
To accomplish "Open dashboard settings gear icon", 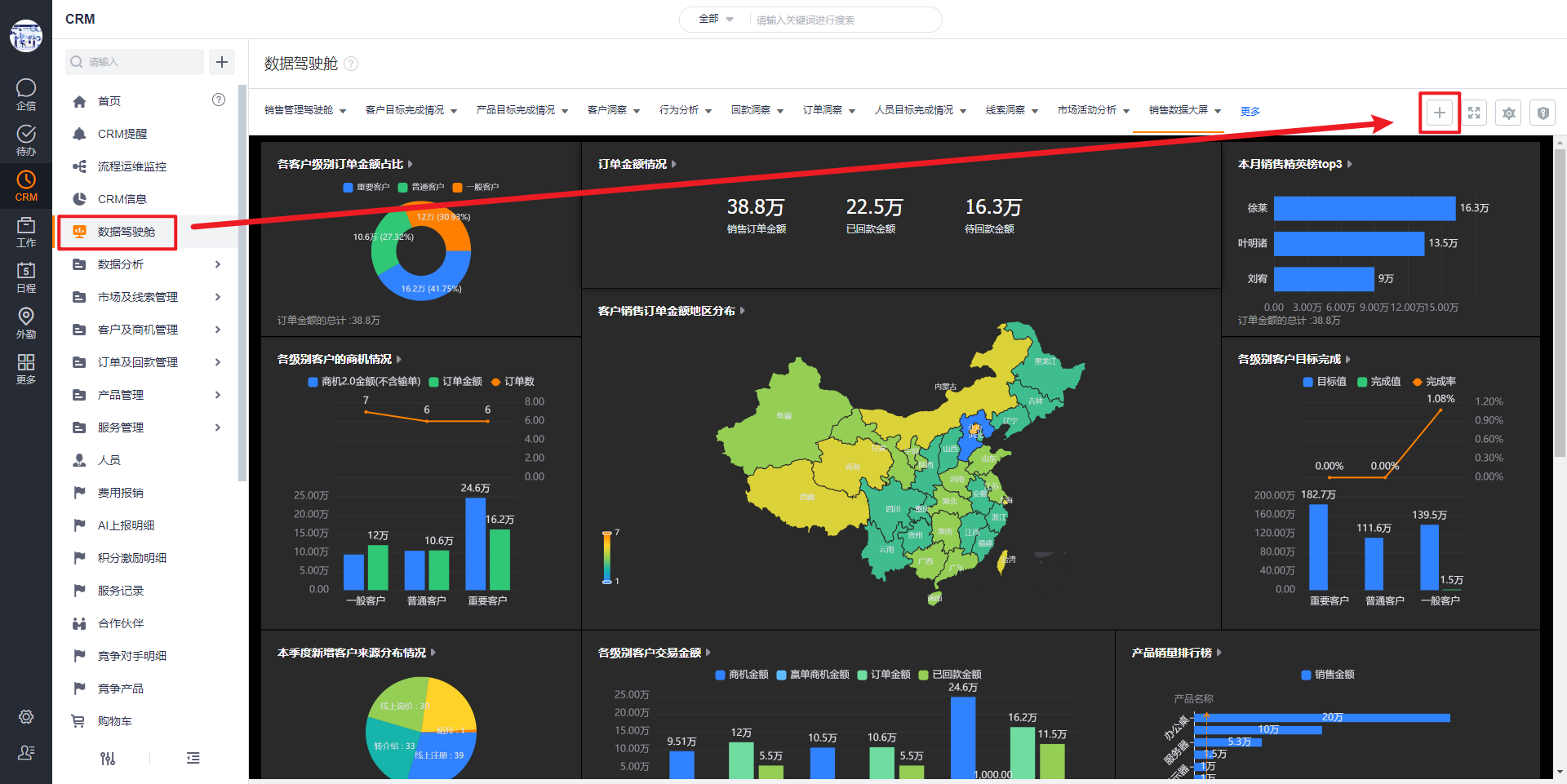I will [x=1508, y=113].
